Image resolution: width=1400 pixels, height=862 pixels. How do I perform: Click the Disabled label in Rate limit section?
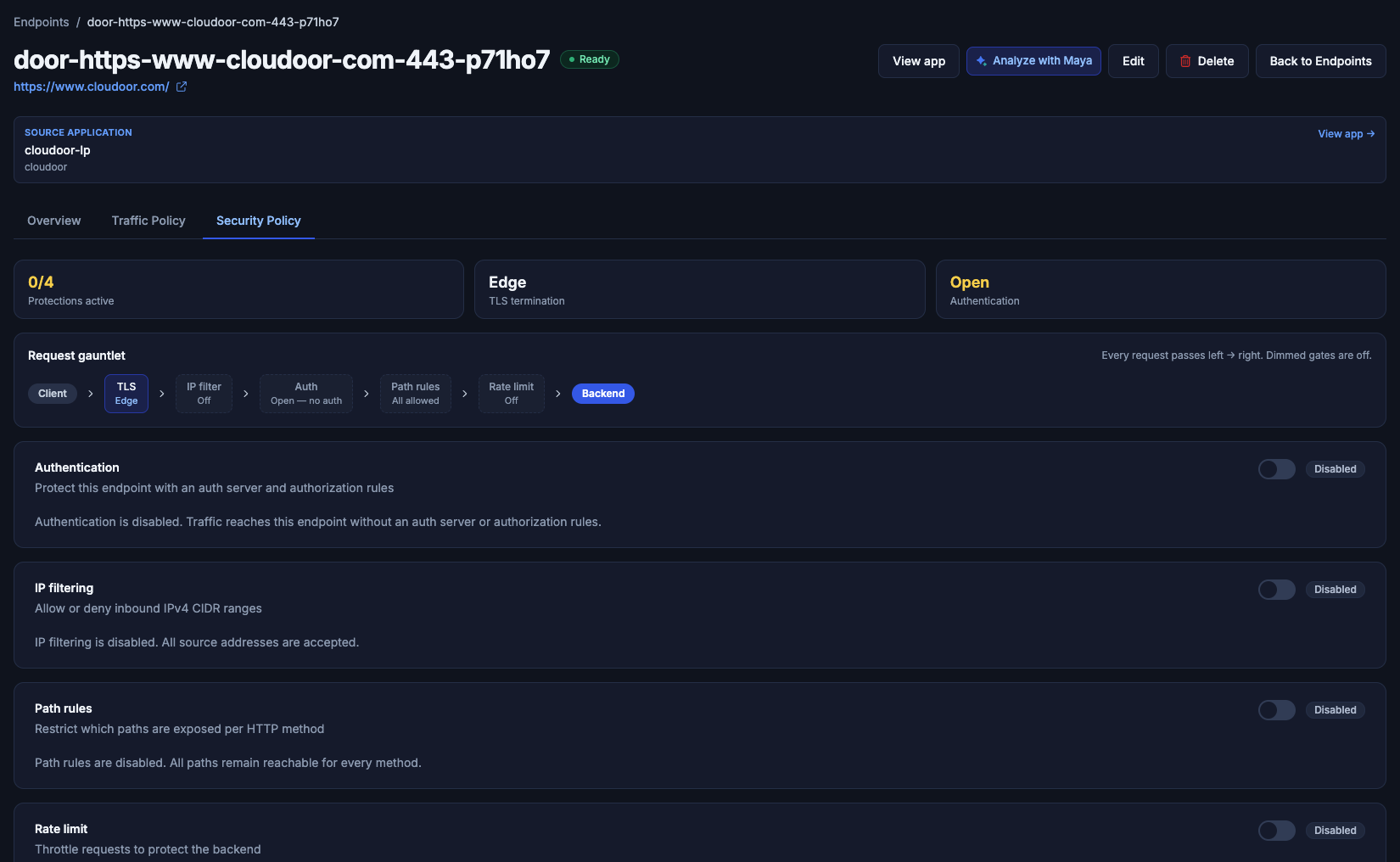1336,831
